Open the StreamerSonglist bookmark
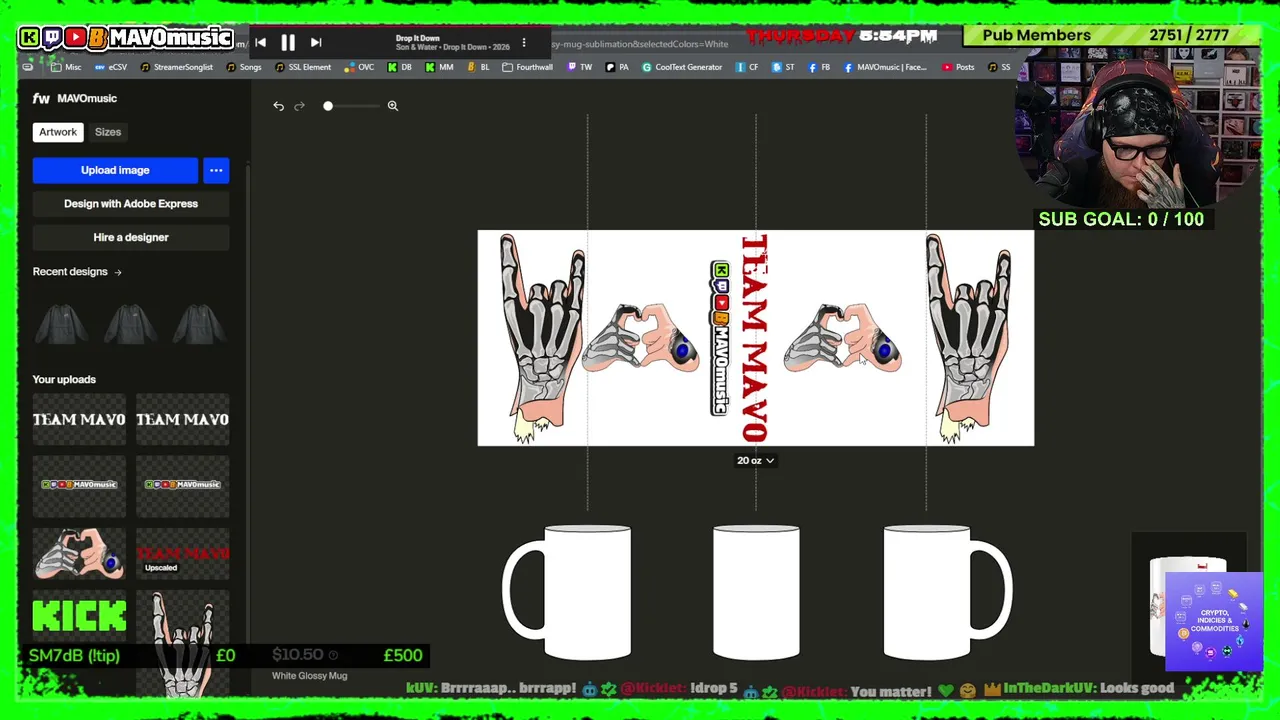1280x720 pixels. pyautogui.click(x=176, y=67)
